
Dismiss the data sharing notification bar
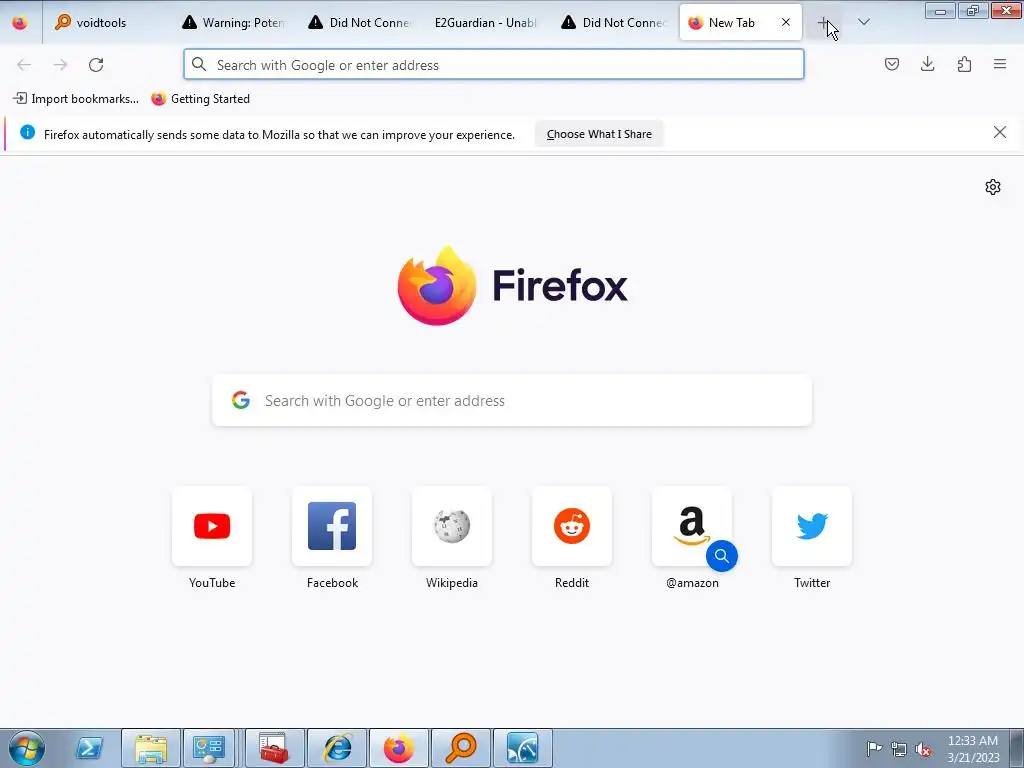click(x=999, y=133)
